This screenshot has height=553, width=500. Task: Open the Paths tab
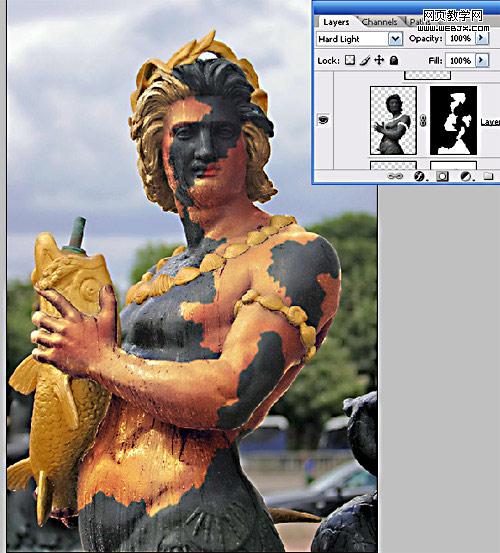(419, 22)
